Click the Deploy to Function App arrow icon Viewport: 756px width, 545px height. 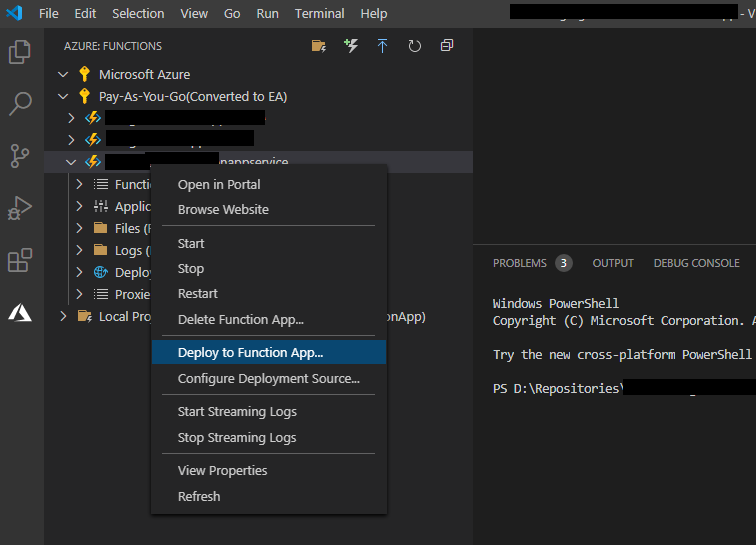click(x=382, y=46)
